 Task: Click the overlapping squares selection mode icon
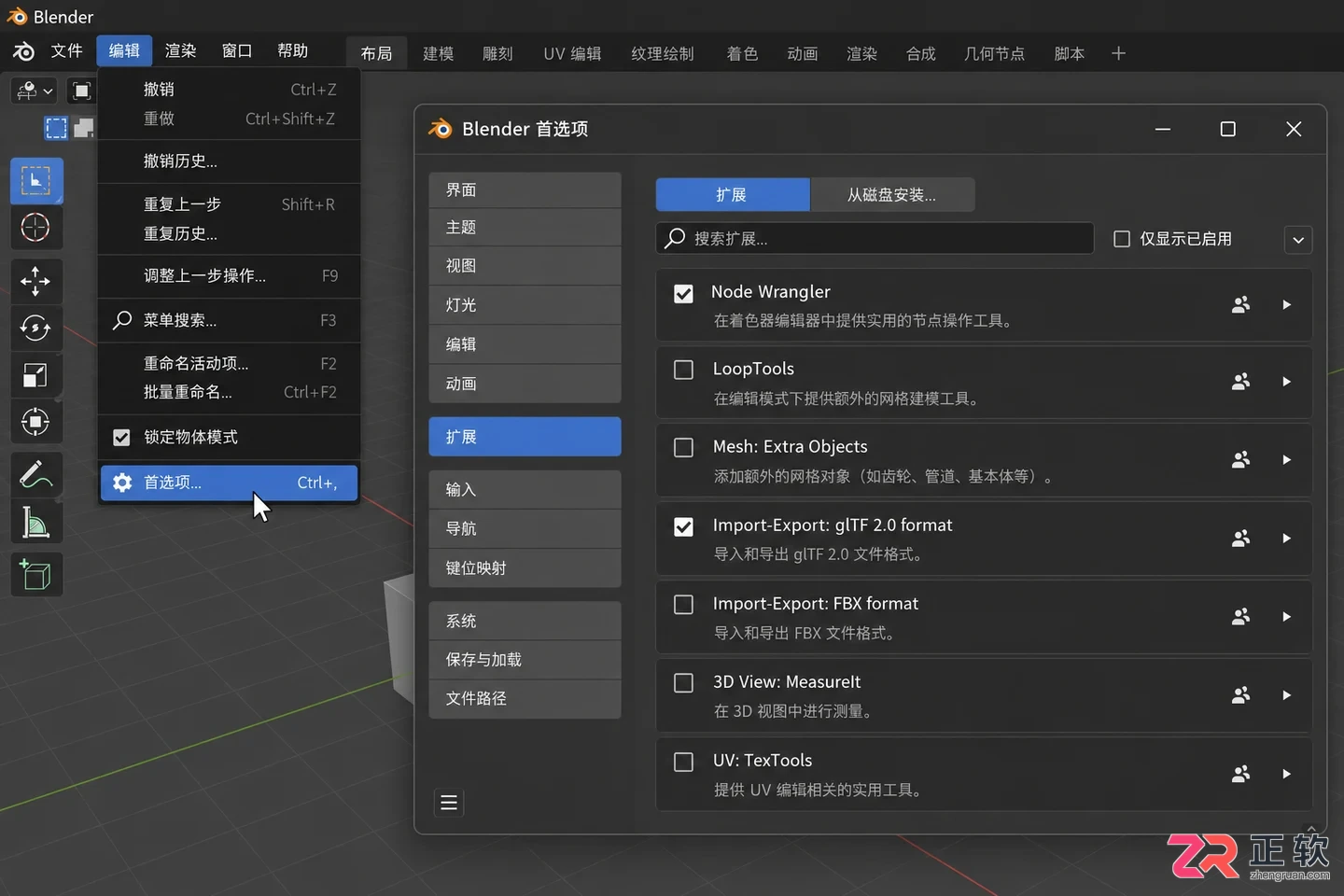point(84,128)
